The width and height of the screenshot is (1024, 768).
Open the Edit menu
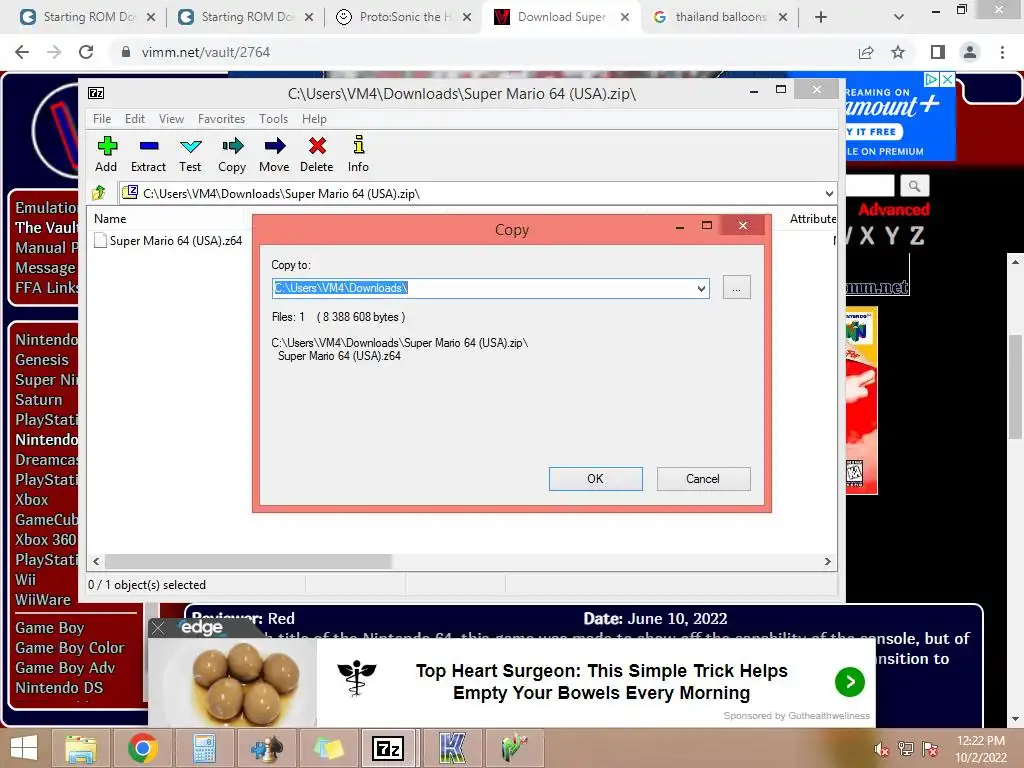click(135, 119)
